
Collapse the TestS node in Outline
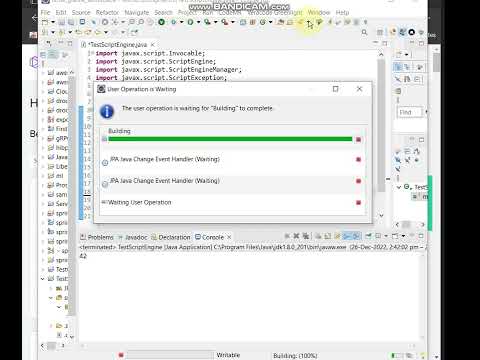398,187
